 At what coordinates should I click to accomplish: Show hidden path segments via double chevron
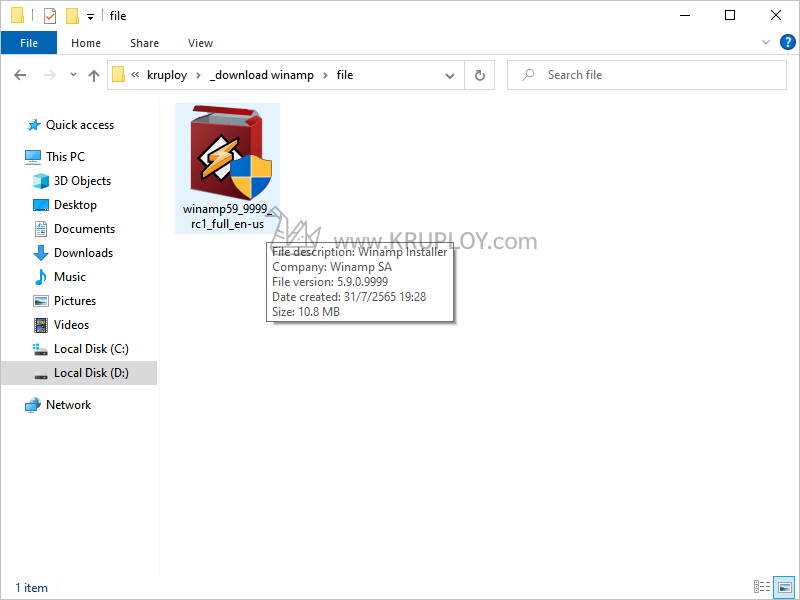click(135, 75)
